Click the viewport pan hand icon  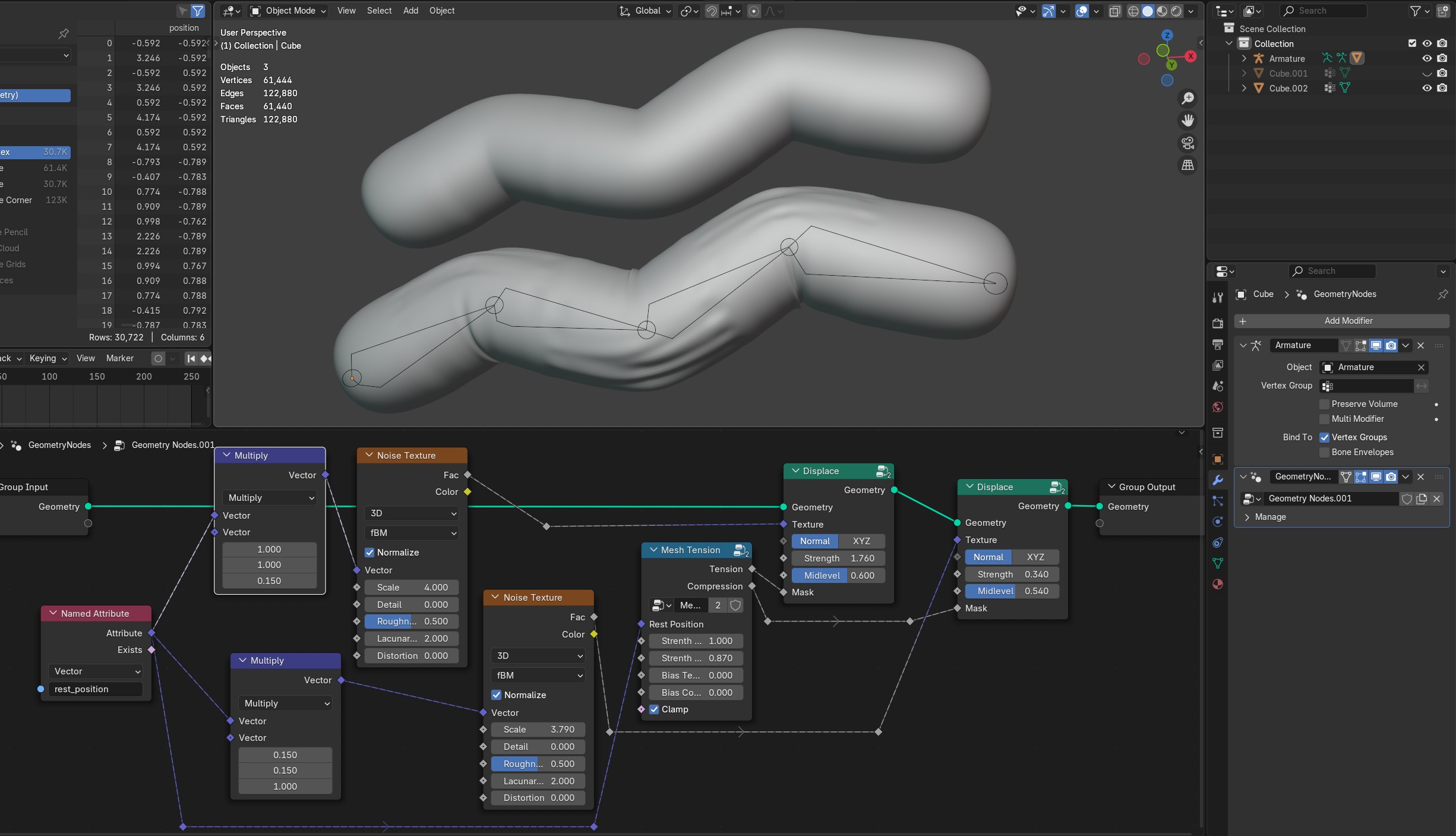[x=1187, y=121]
